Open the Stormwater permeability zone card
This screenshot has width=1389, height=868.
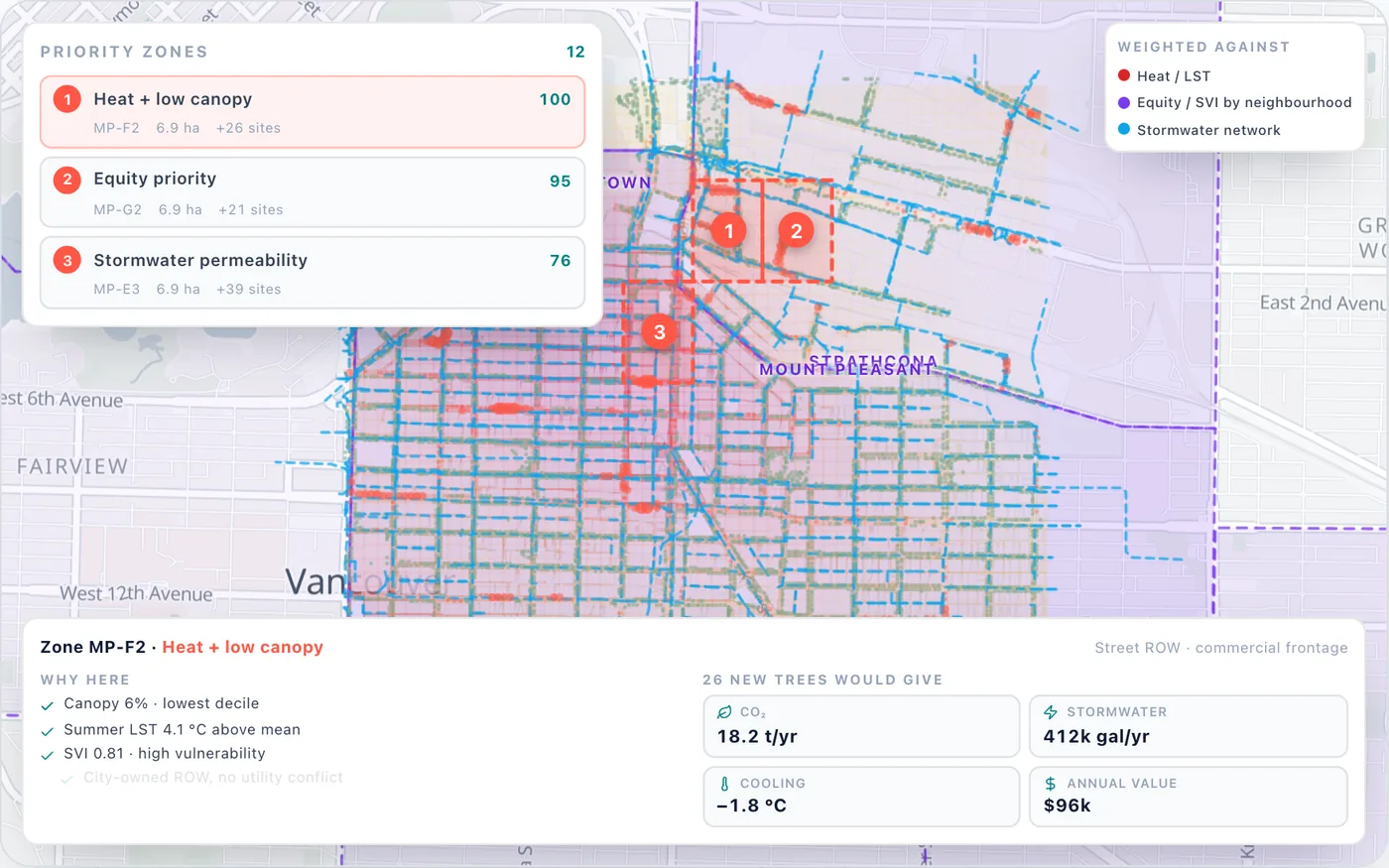(313, 273)
